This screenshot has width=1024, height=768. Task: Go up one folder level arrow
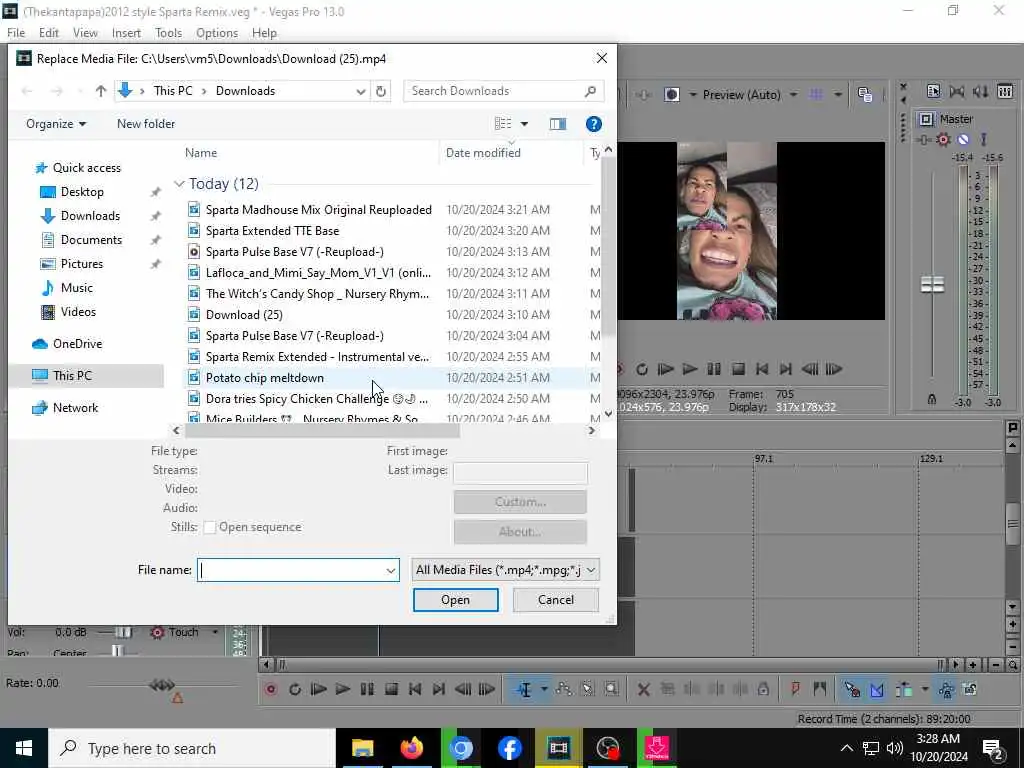click(101, 91)
